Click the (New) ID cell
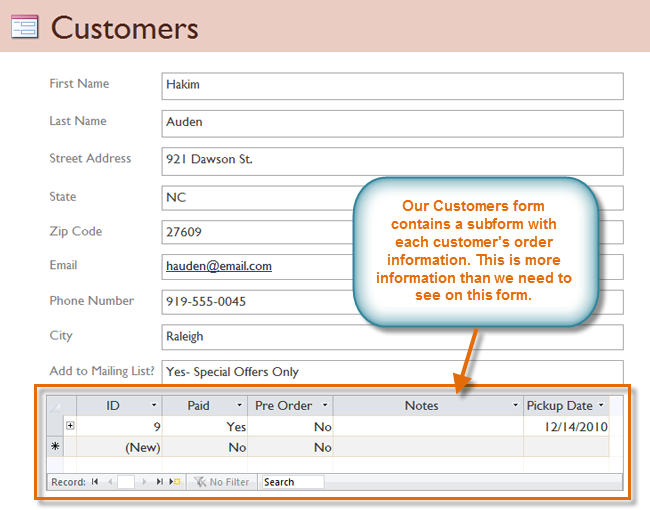 (119, 447)
